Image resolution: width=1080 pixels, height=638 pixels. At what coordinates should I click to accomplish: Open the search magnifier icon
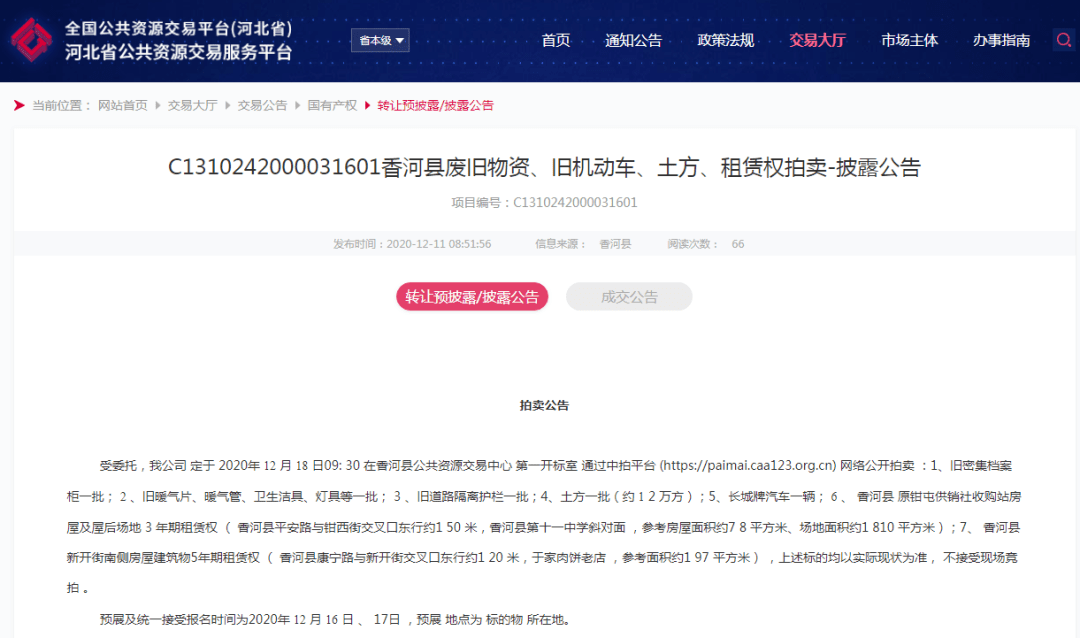[1063, 40]
